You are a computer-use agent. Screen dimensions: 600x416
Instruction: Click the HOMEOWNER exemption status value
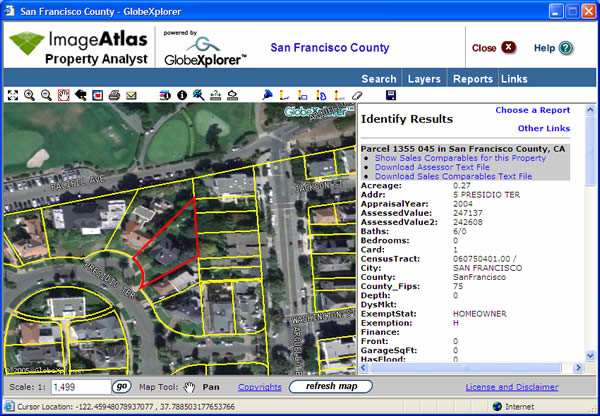point(480,314)
